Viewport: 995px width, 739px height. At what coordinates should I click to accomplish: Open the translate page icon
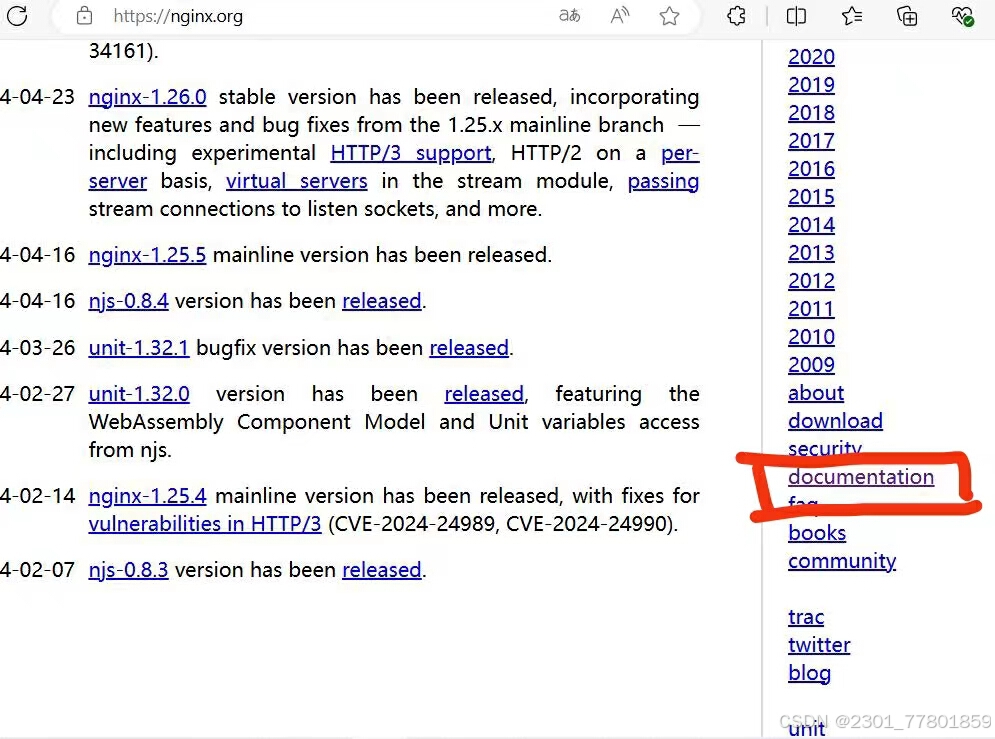[x=569, y=15]
